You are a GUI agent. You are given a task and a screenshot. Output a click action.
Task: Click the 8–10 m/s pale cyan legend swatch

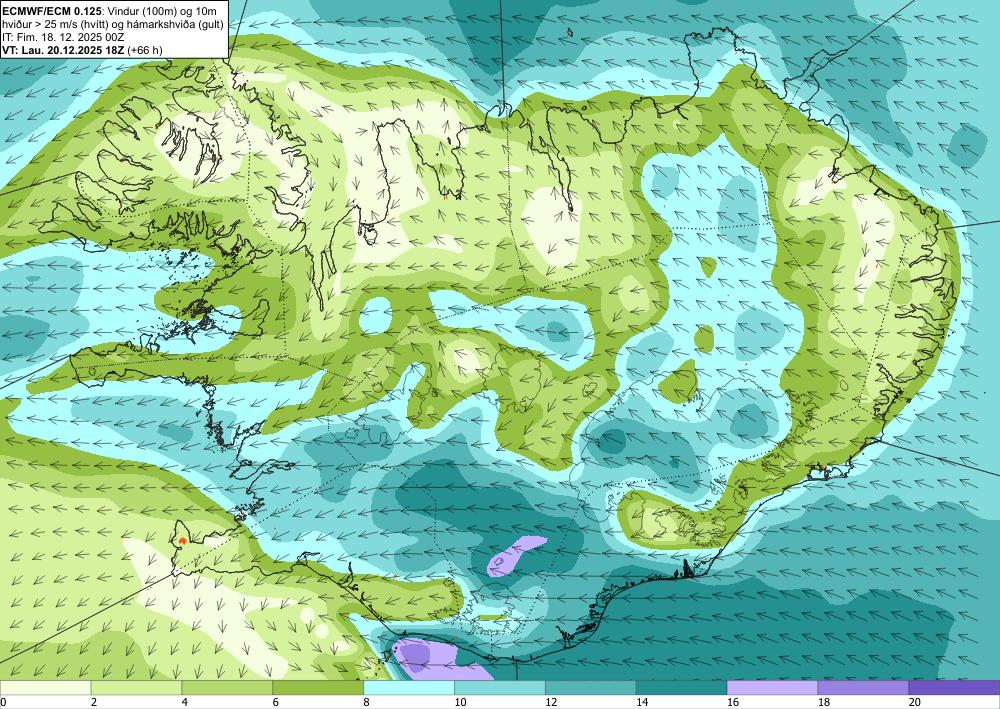[x=409, y=688]
